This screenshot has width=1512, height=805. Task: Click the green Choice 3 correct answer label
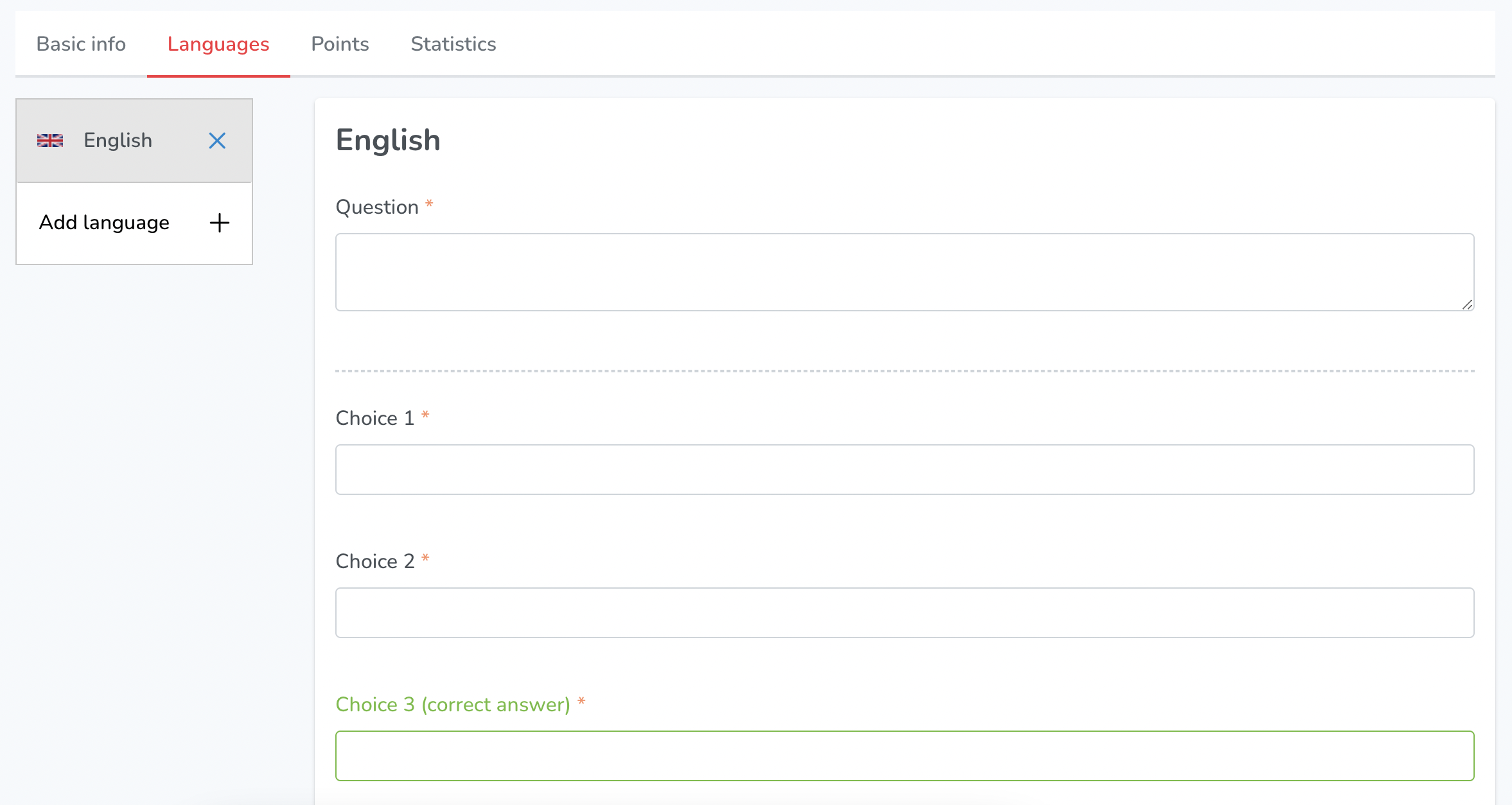click(x=453, y=705)
